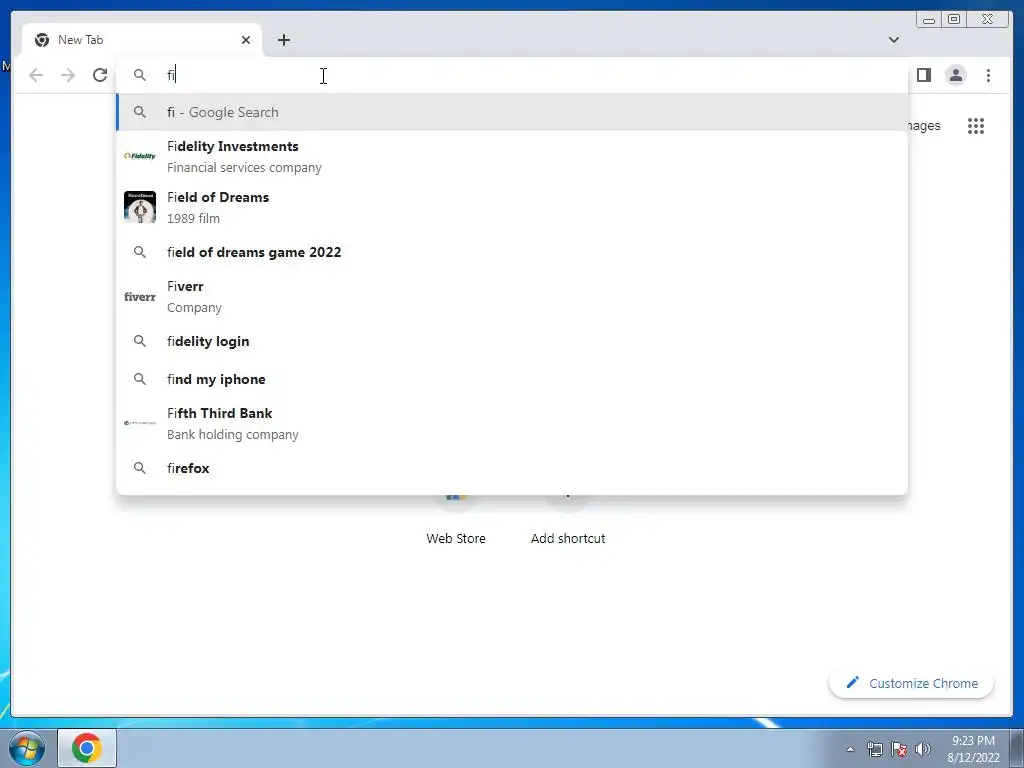This screenshot has width=1024, height=768.
Task: Open the Windows Start menu
Action: 27,748
